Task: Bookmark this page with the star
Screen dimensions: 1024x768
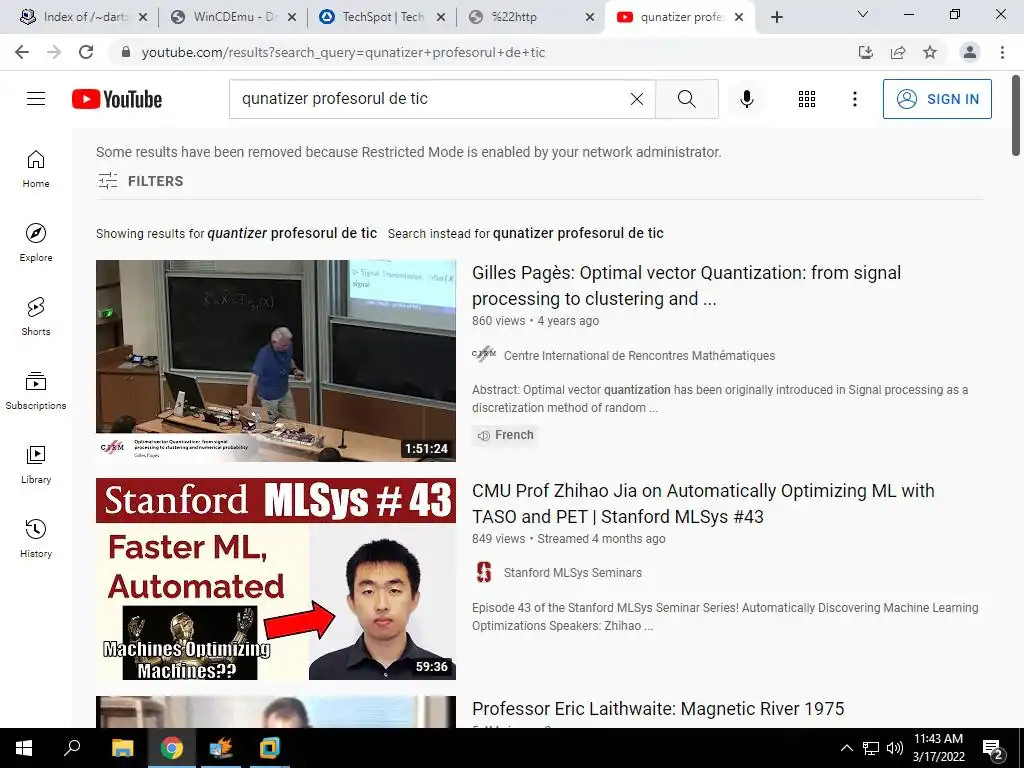Action: coord(930,52)
